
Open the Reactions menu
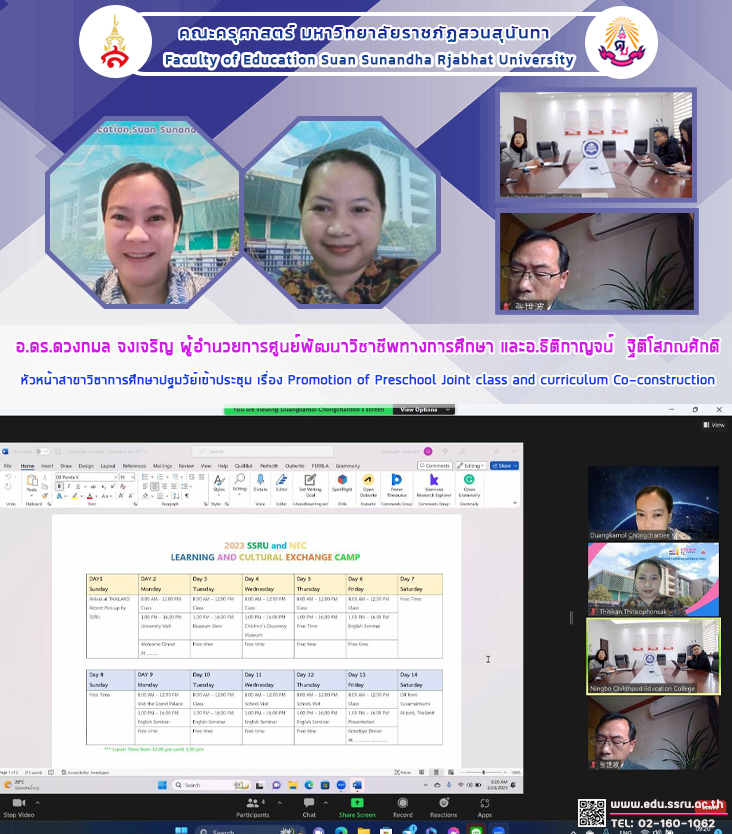coord(443,803)
